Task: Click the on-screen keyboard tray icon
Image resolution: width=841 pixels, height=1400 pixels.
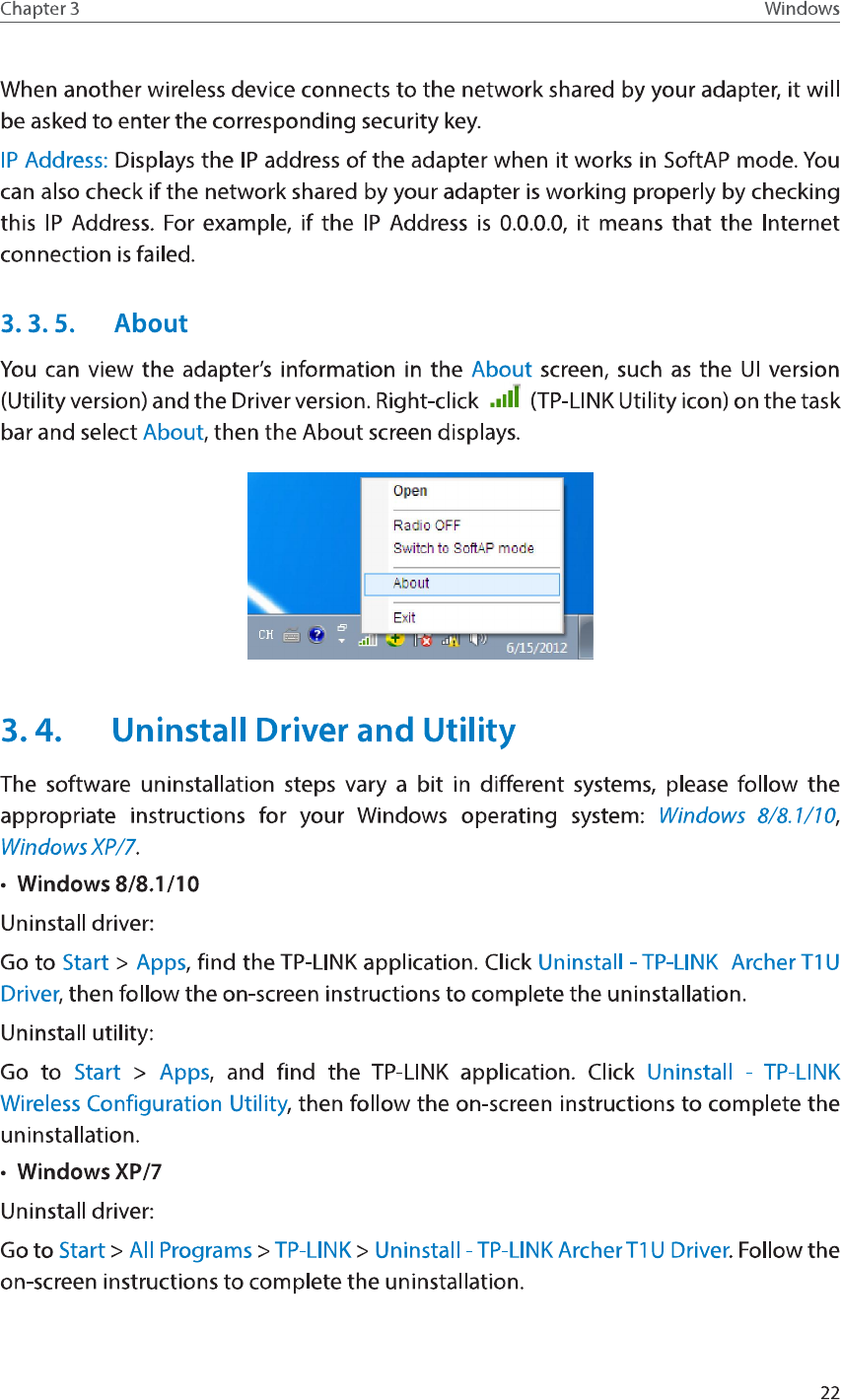Action: tap(291, 636)
